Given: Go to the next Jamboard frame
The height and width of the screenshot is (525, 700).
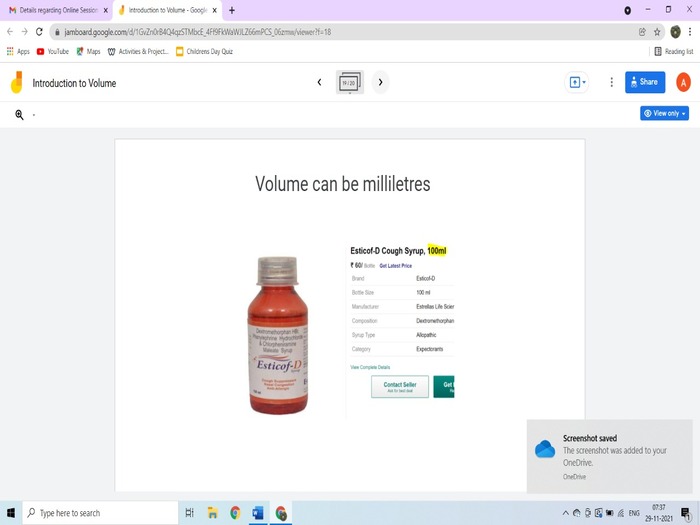Looking at the screenshot, I should 380,82.
